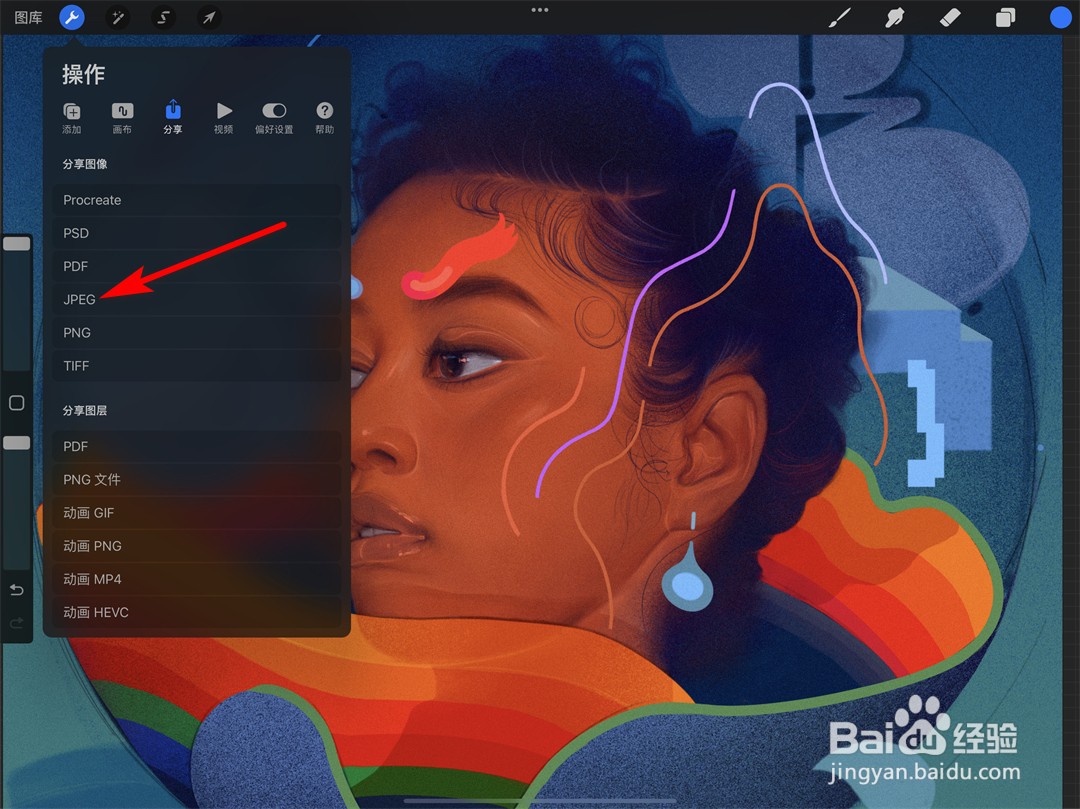Viewport: 1080px width, 809px height.
Task: Export layers as 动画 HEVC
Action: tap(196, 612)
